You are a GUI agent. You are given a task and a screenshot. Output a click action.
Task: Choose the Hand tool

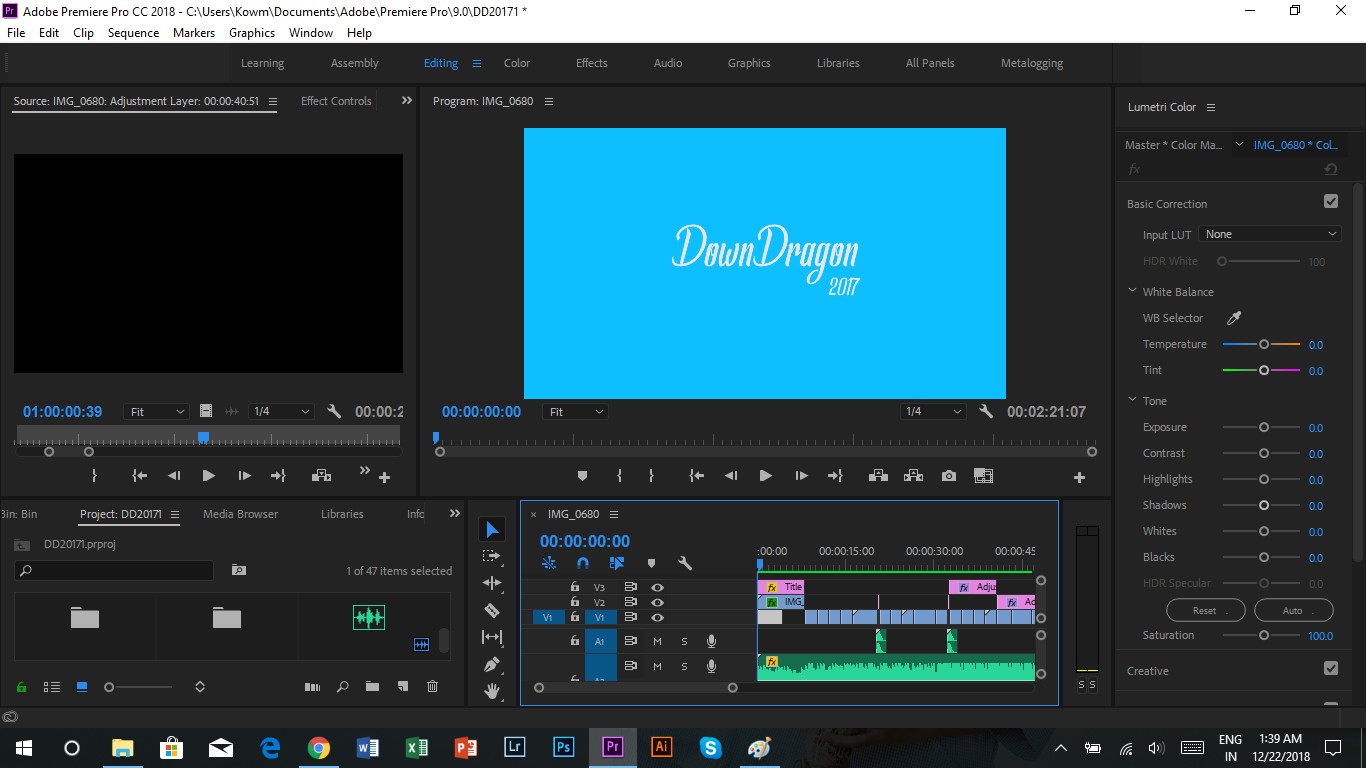coord(491,691)
